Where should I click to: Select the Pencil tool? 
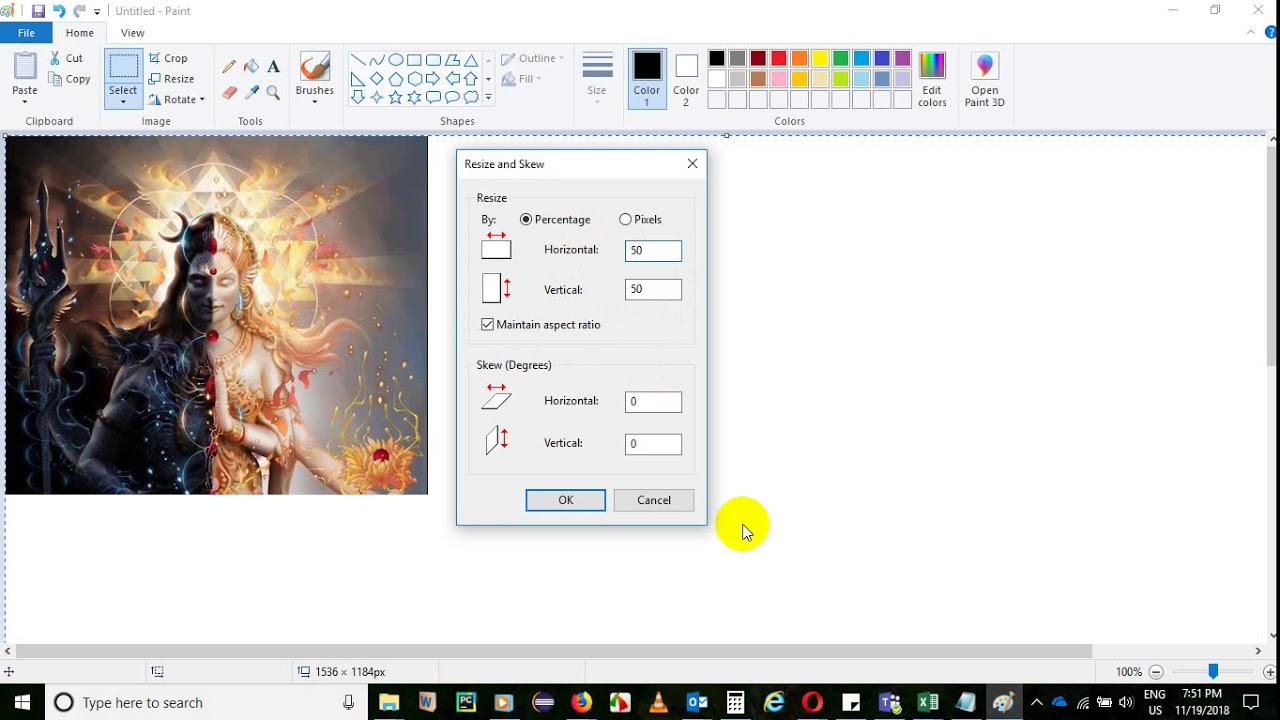click(229, 67)
